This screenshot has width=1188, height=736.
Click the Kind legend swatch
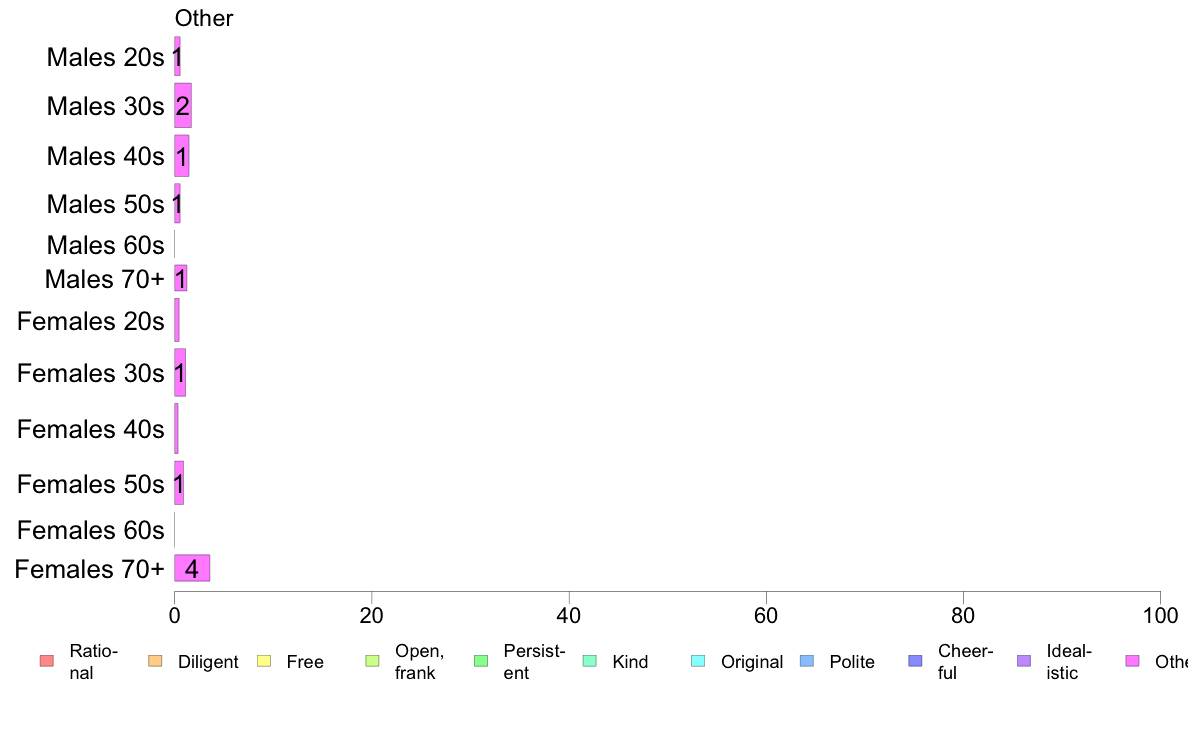coord(589,661)
